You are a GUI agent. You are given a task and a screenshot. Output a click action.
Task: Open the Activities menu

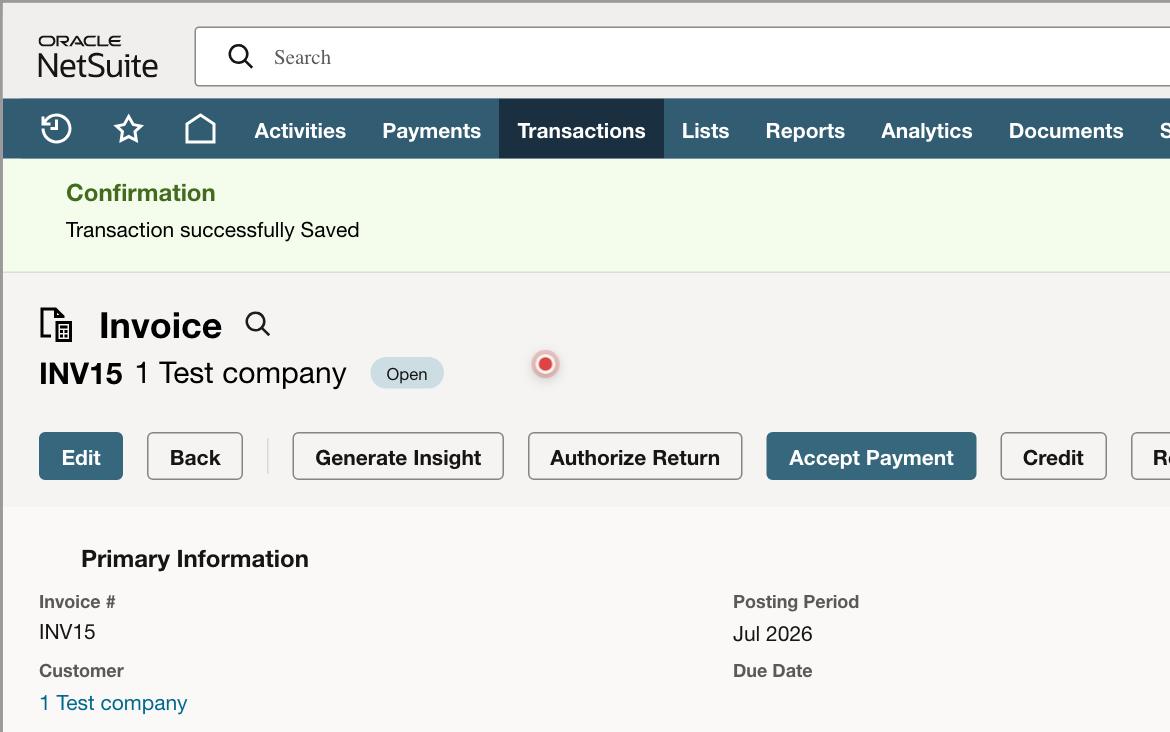tap(300, 131)
